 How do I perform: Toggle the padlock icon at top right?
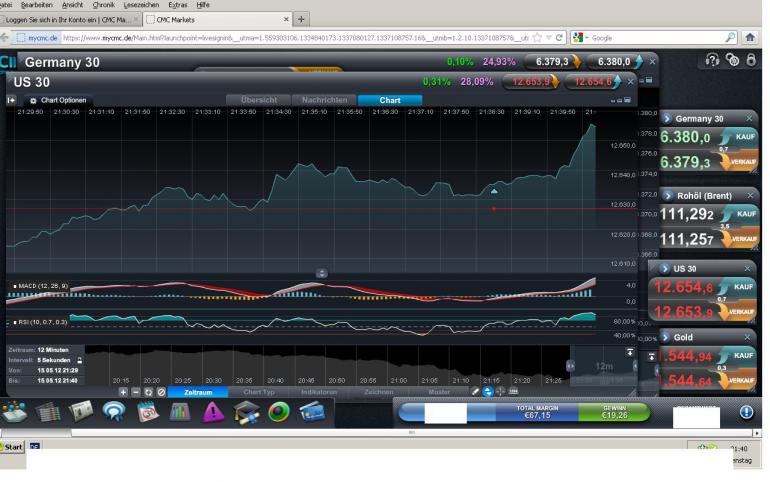[751, 60]
